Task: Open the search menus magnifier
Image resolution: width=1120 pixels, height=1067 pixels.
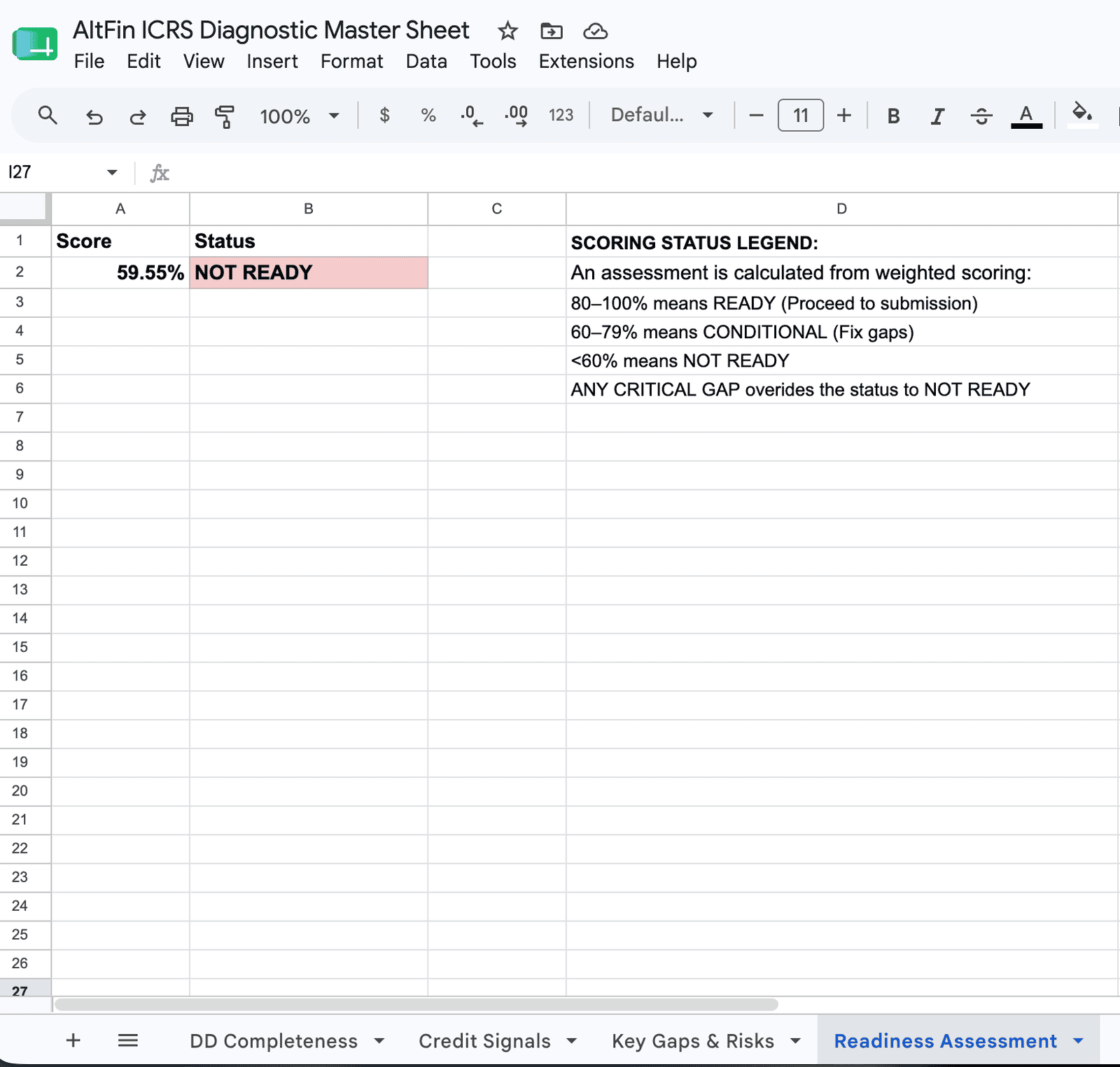Action: [x=48, y=116]
